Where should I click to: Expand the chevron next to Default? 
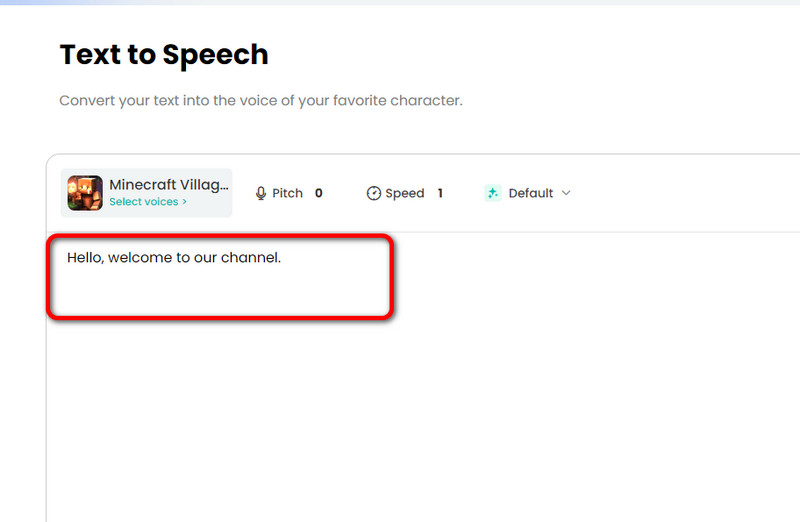(566, 193)
